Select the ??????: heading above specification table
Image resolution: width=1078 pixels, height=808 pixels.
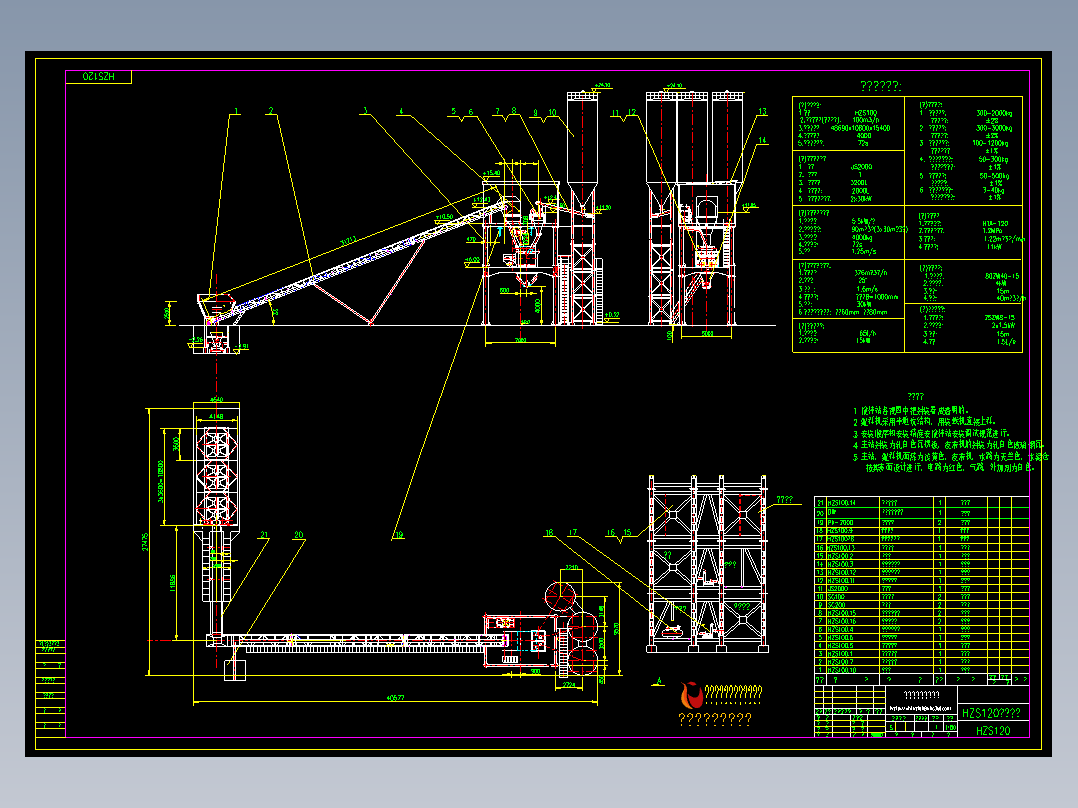(881, 86)
